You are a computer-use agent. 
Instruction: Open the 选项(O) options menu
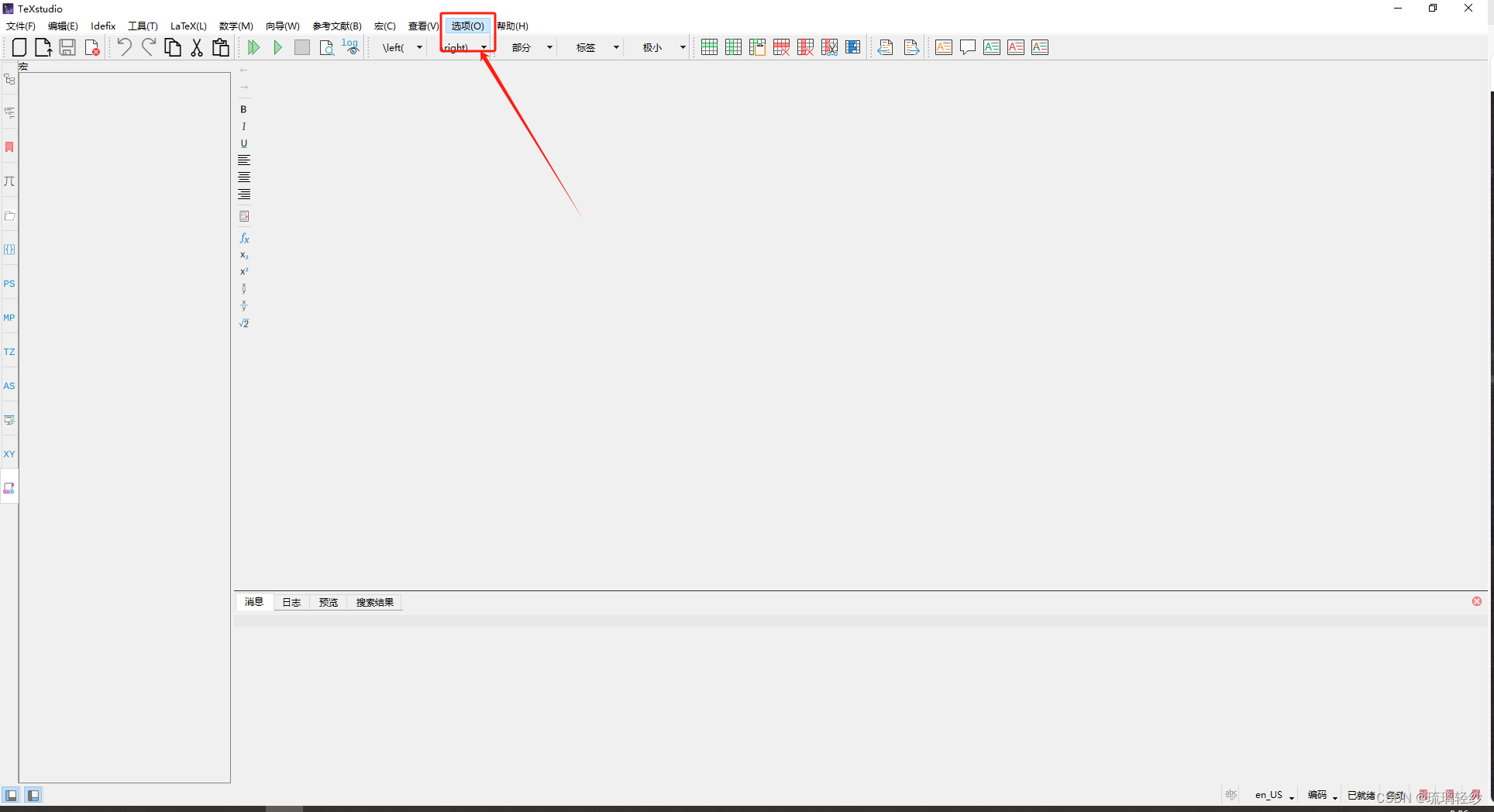click(468, 26)
